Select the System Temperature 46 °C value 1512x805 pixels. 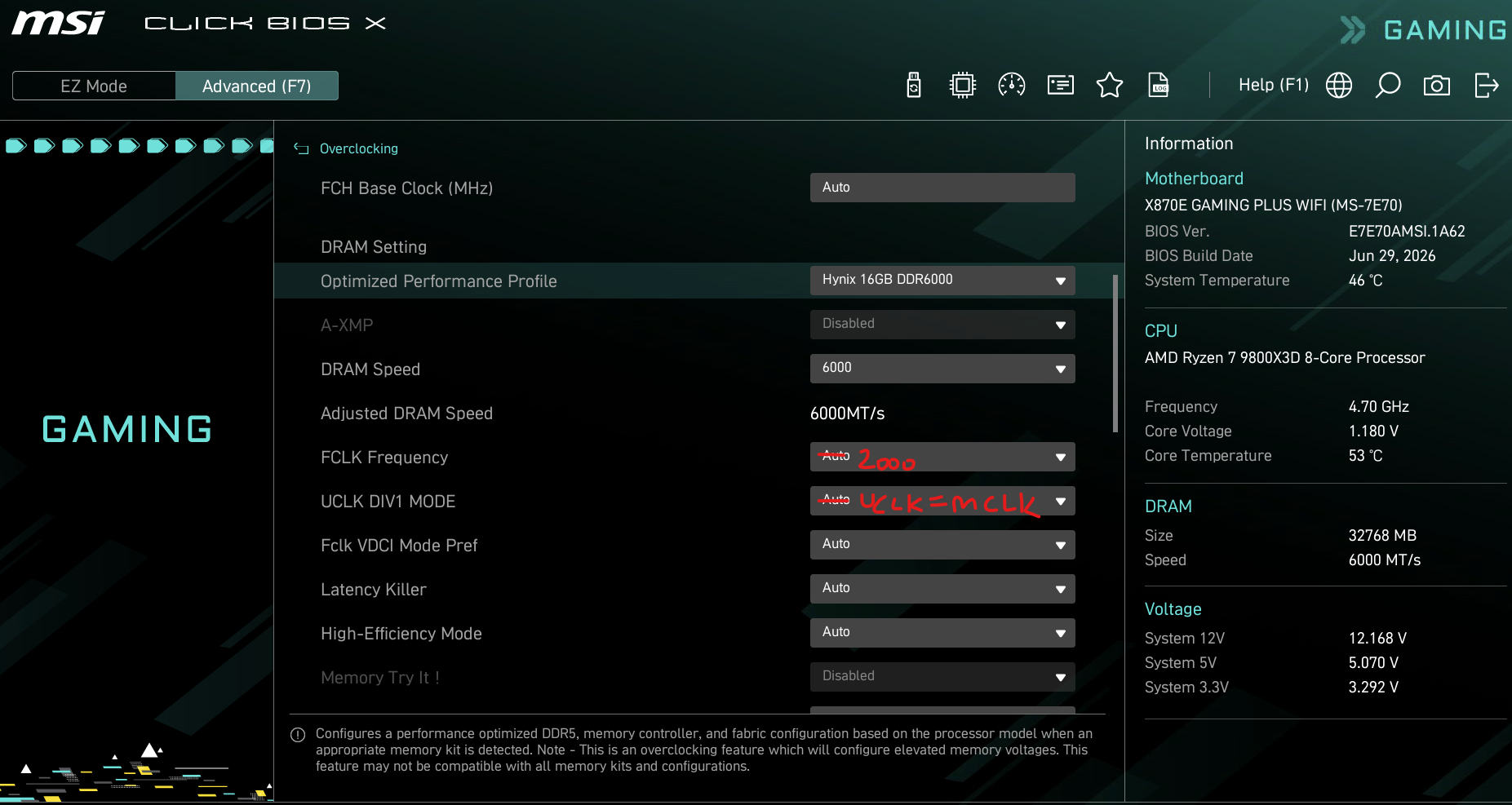click(1366, 281)
